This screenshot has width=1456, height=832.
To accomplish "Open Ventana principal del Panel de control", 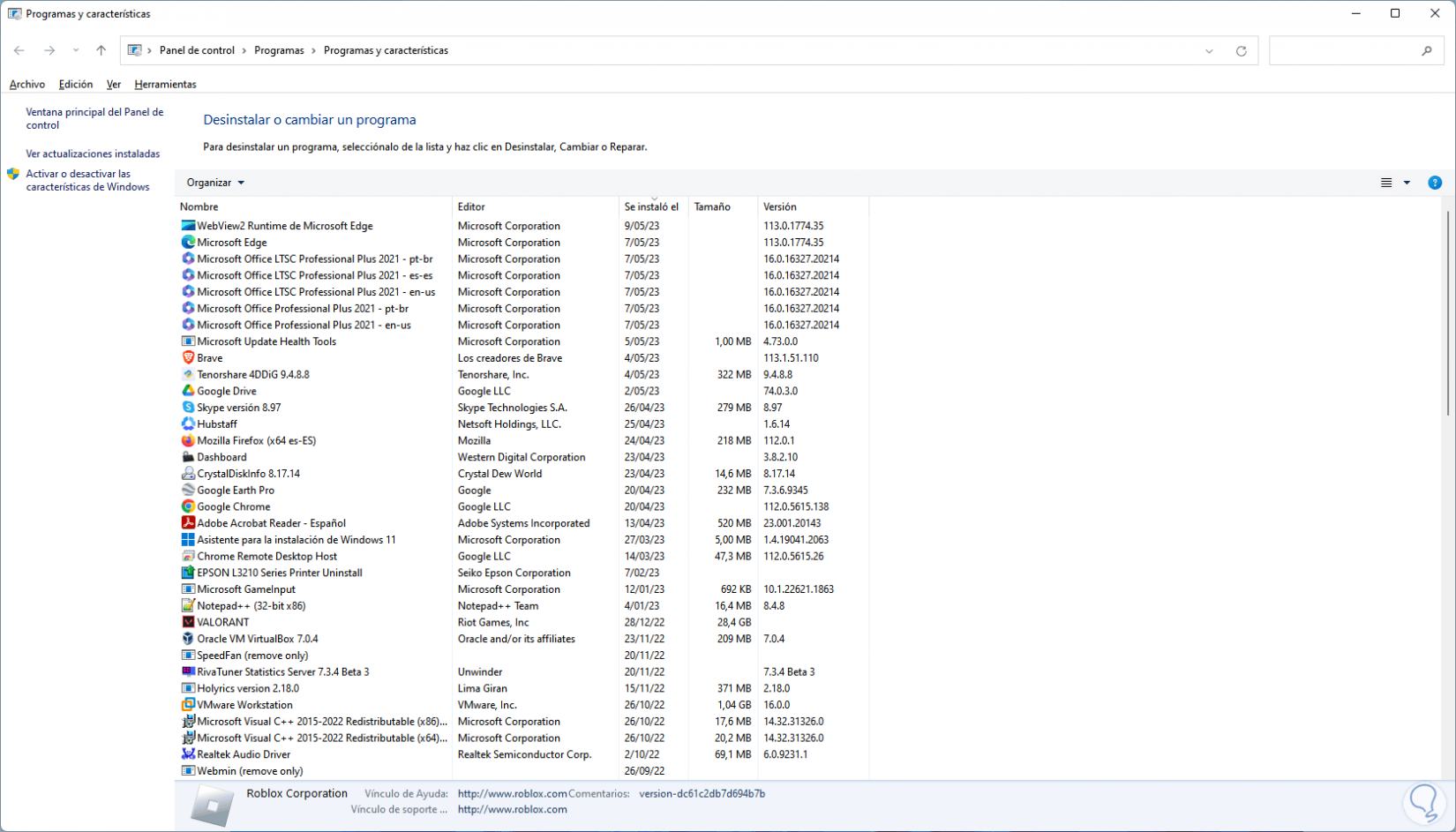I will coord(94,119).
